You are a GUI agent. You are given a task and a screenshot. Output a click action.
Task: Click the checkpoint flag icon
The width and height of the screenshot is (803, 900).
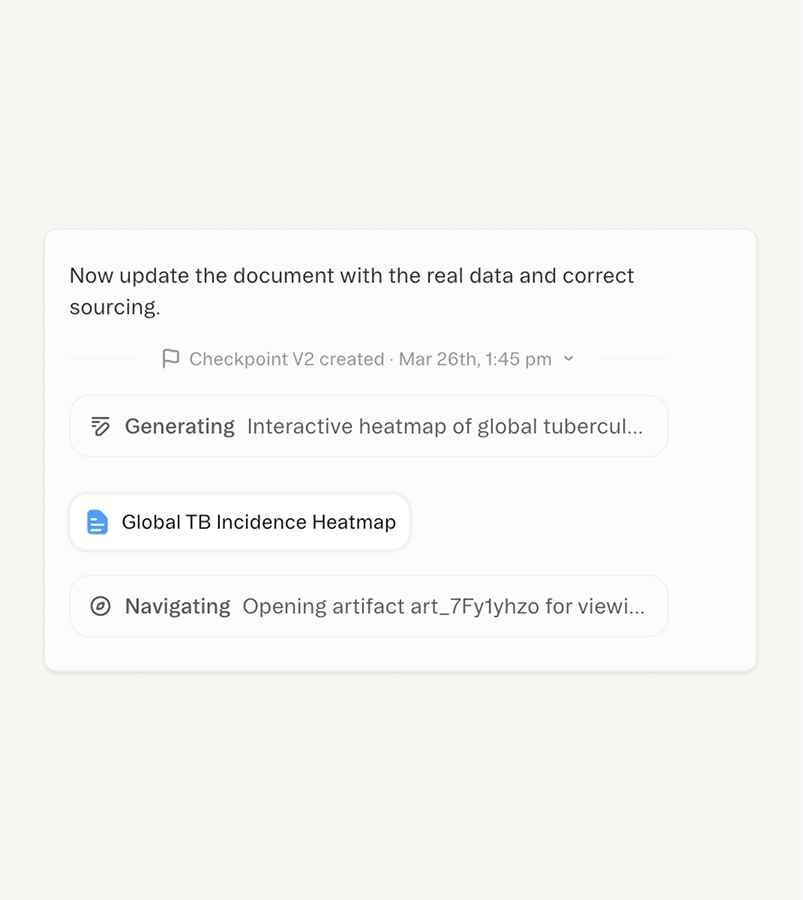click(171, 359)
